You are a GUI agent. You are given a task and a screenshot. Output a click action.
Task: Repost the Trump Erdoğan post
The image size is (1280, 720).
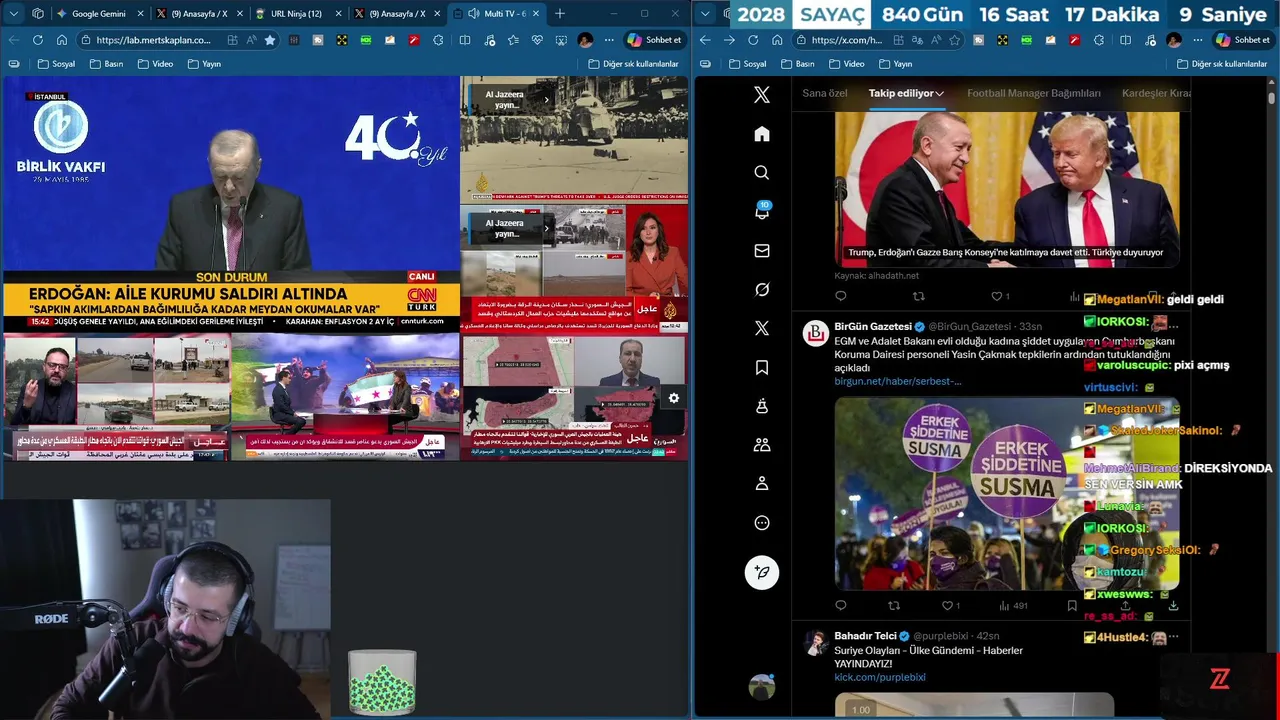click(x=919, y=296)
